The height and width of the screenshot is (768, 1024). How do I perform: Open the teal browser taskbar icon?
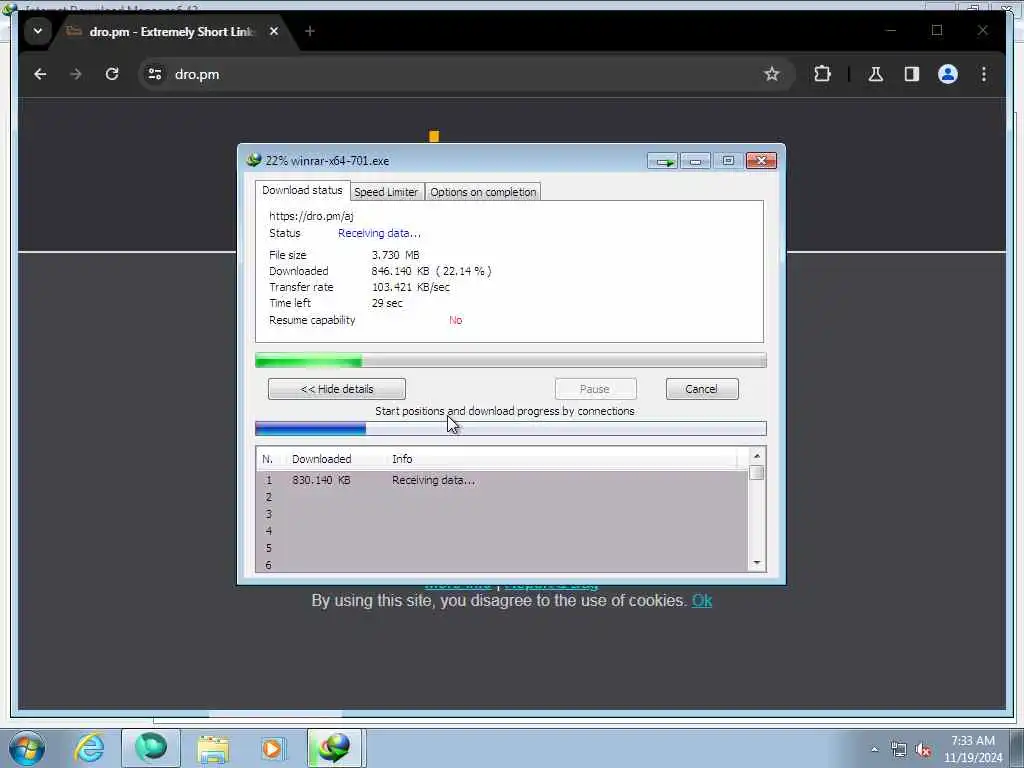(151, 748)
